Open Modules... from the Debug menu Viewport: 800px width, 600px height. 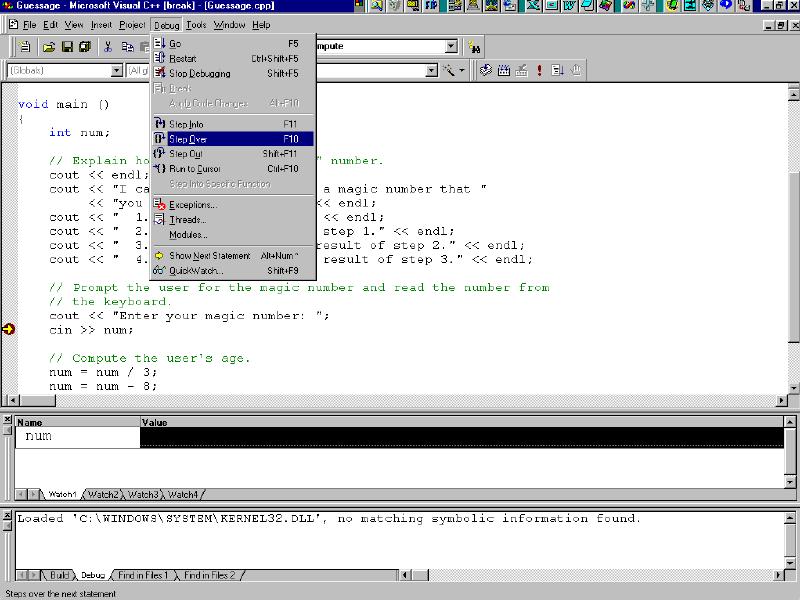pyautogui.click(x=233, y=234)
